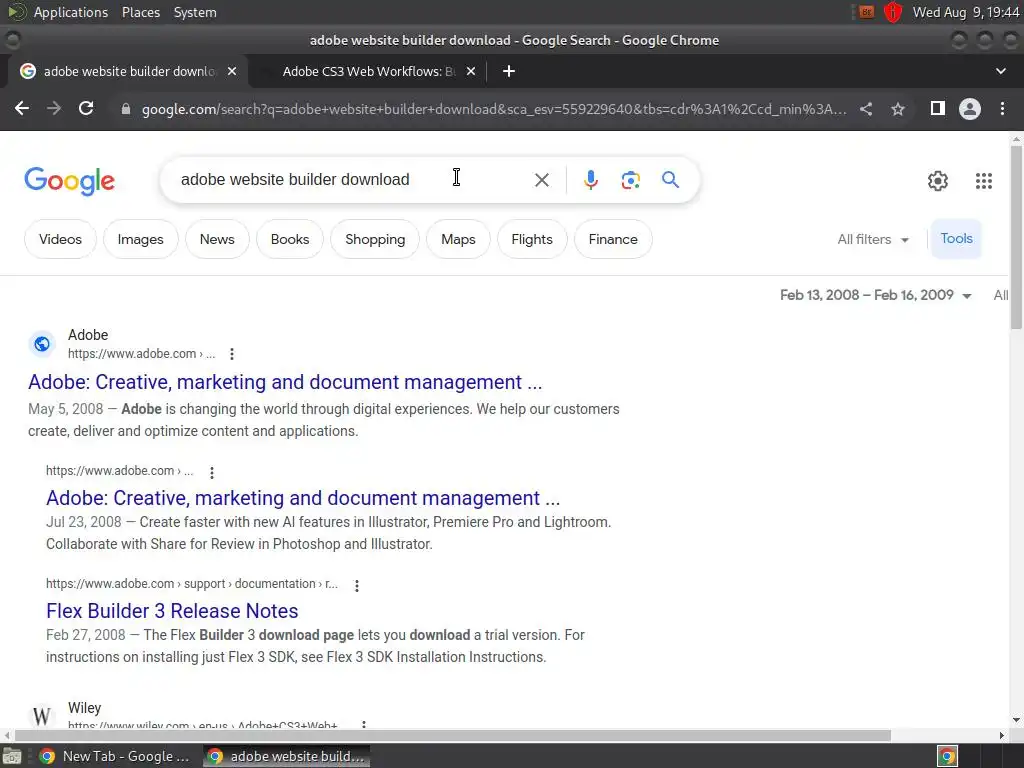
Task: Open the Chrome profile avatar
Action: (x=970, y=108)
